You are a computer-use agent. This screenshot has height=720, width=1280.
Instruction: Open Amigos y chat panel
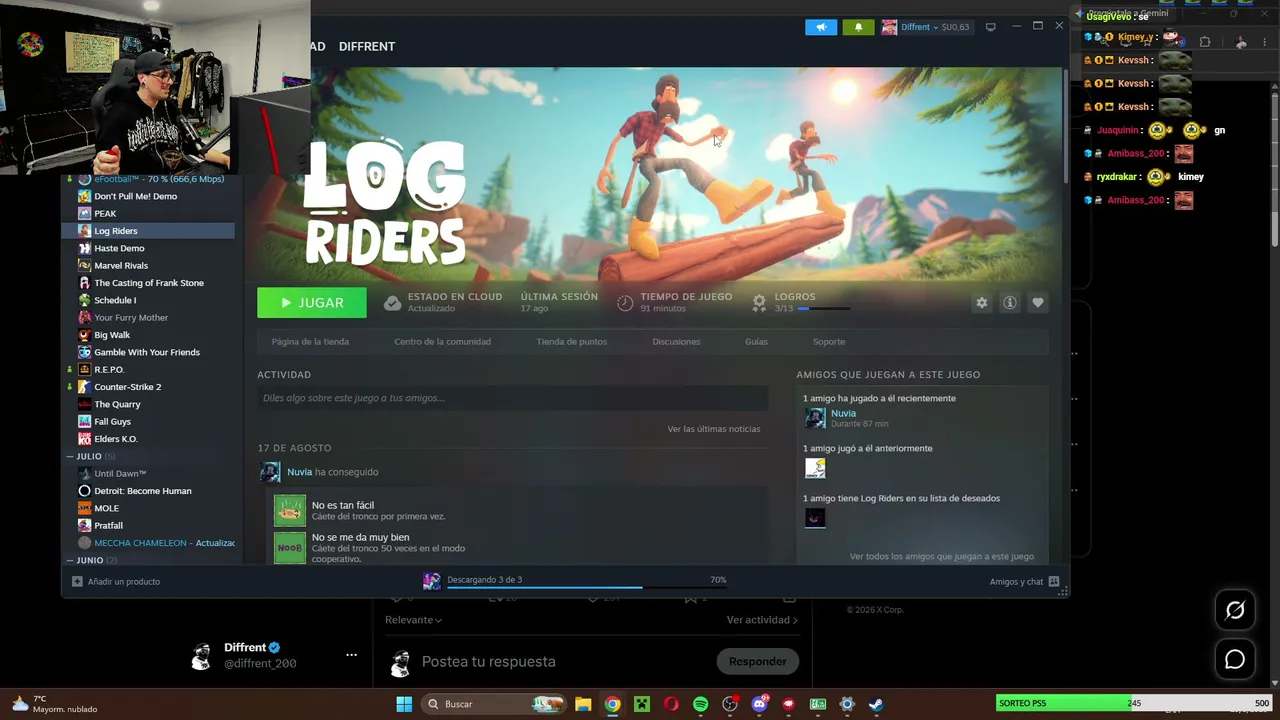[x=1024, y=582]
